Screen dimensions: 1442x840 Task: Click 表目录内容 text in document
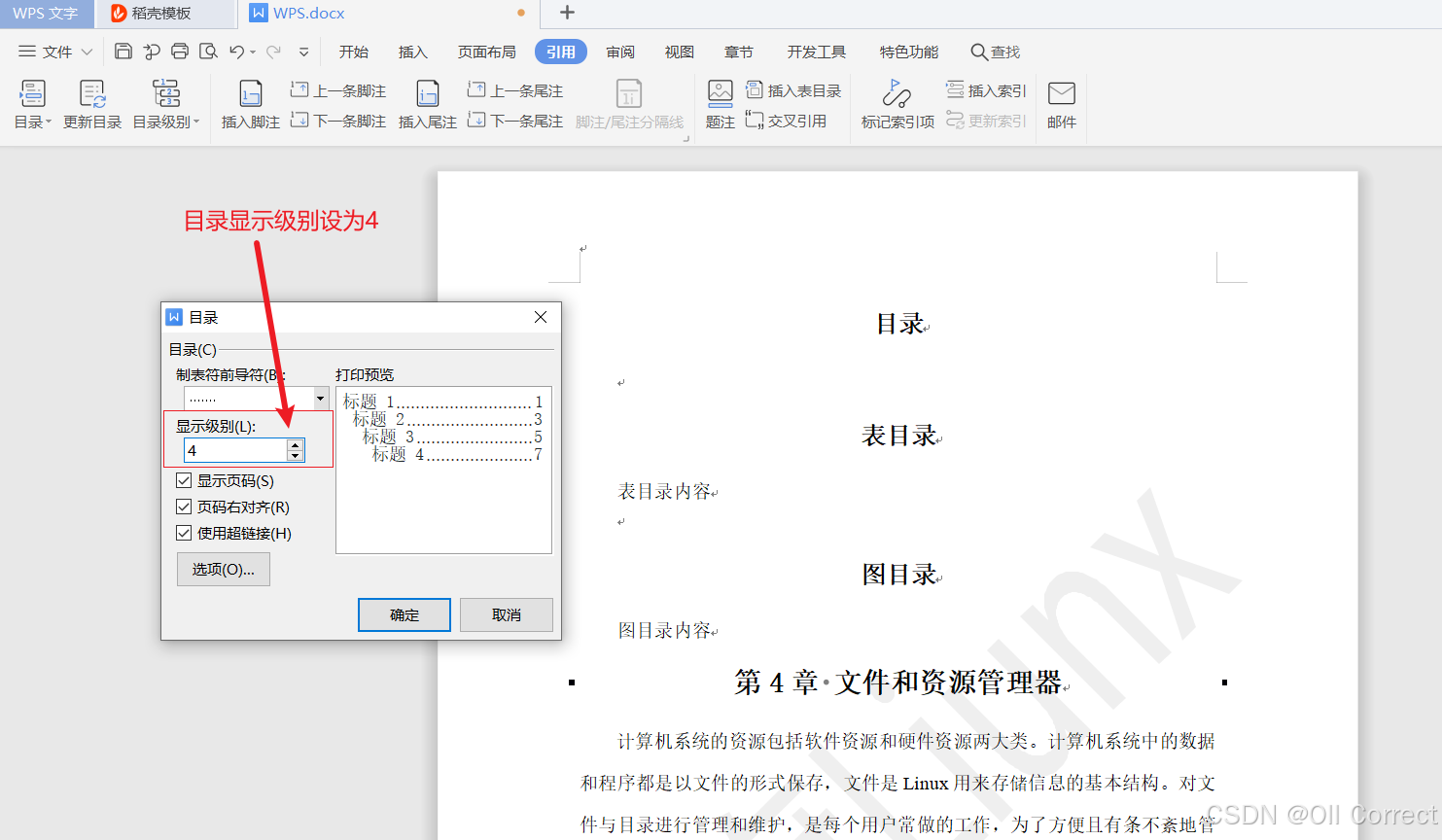[665, 492]
